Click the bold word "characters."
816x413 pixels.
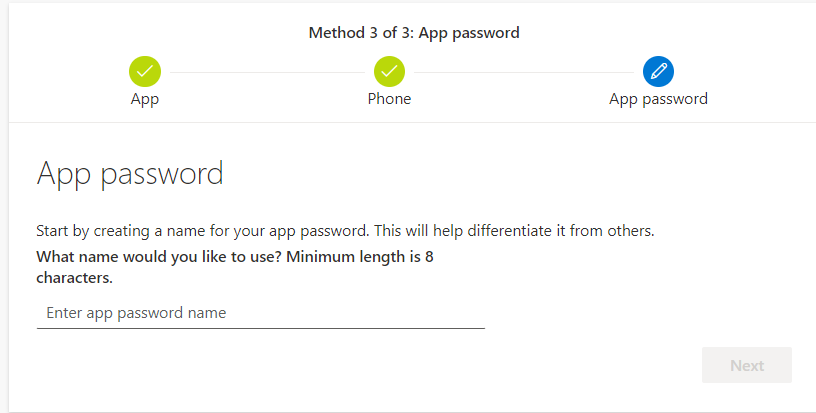coord(74,277)
